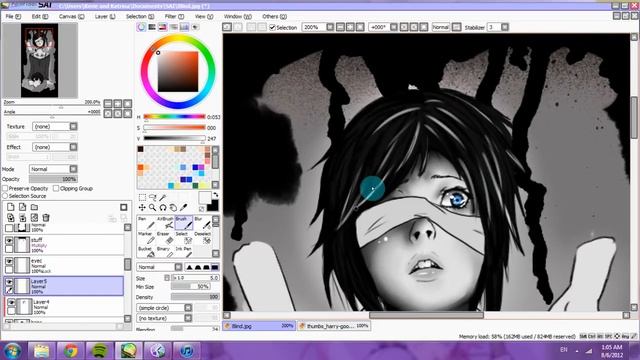
Task: Select the Eraser tool
Action: coord(165,238)
